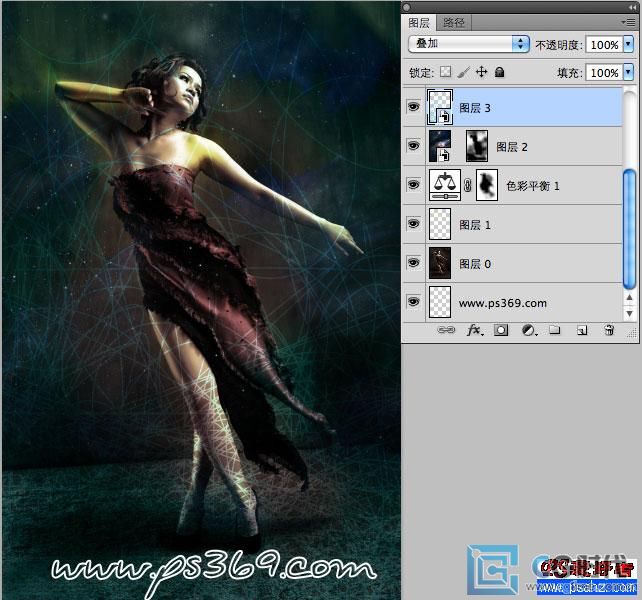Hide the 图层 1 layer
Screen dimensions: 642x600
coord(414,224)
